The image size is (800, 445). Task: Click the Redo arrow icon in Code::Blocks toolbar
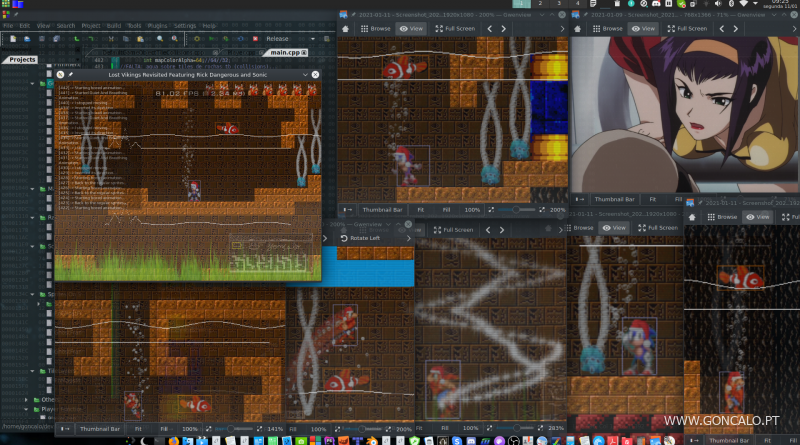(91, 39)
